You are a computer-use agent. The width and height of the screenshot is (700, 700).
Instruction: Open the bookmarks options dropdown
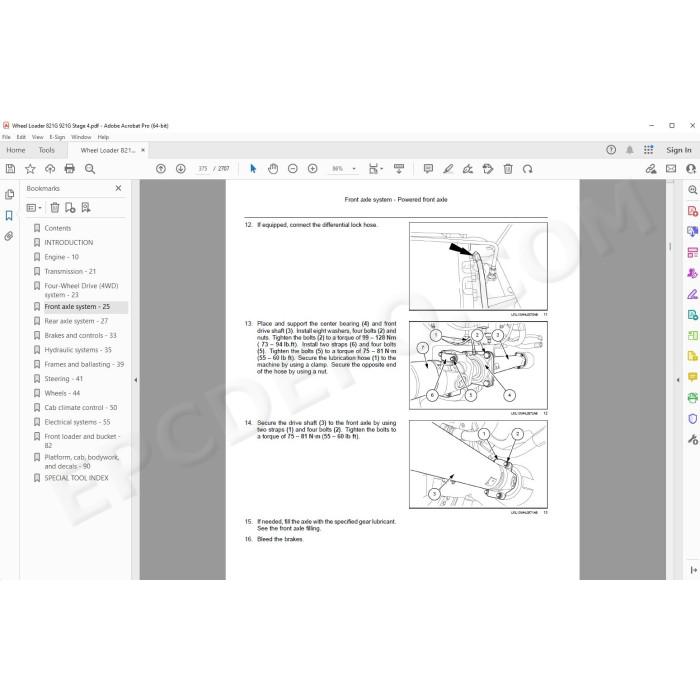tap(34, 208)
